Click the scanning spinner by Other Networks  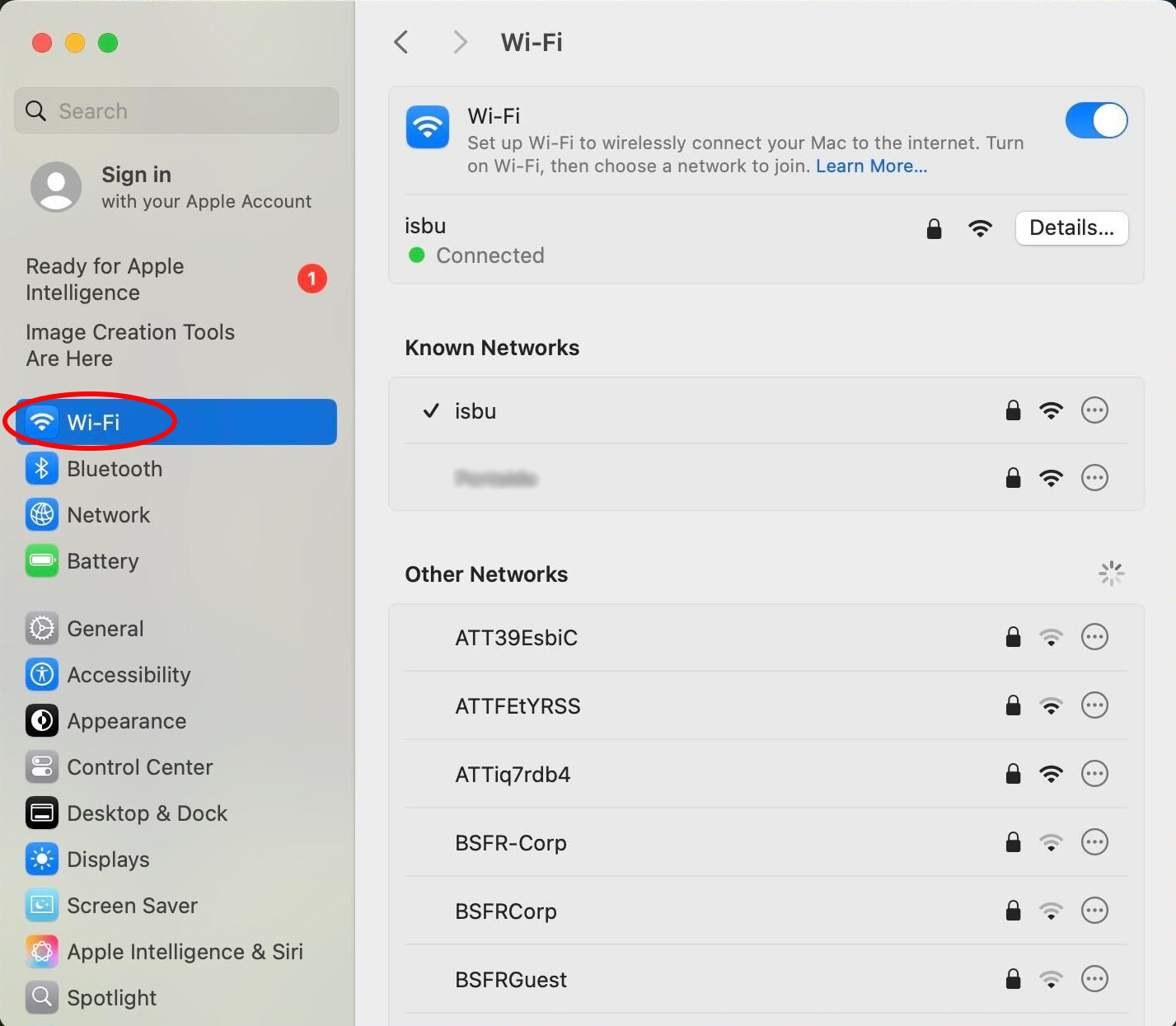pyautogui.click(x=1112, y=574)
